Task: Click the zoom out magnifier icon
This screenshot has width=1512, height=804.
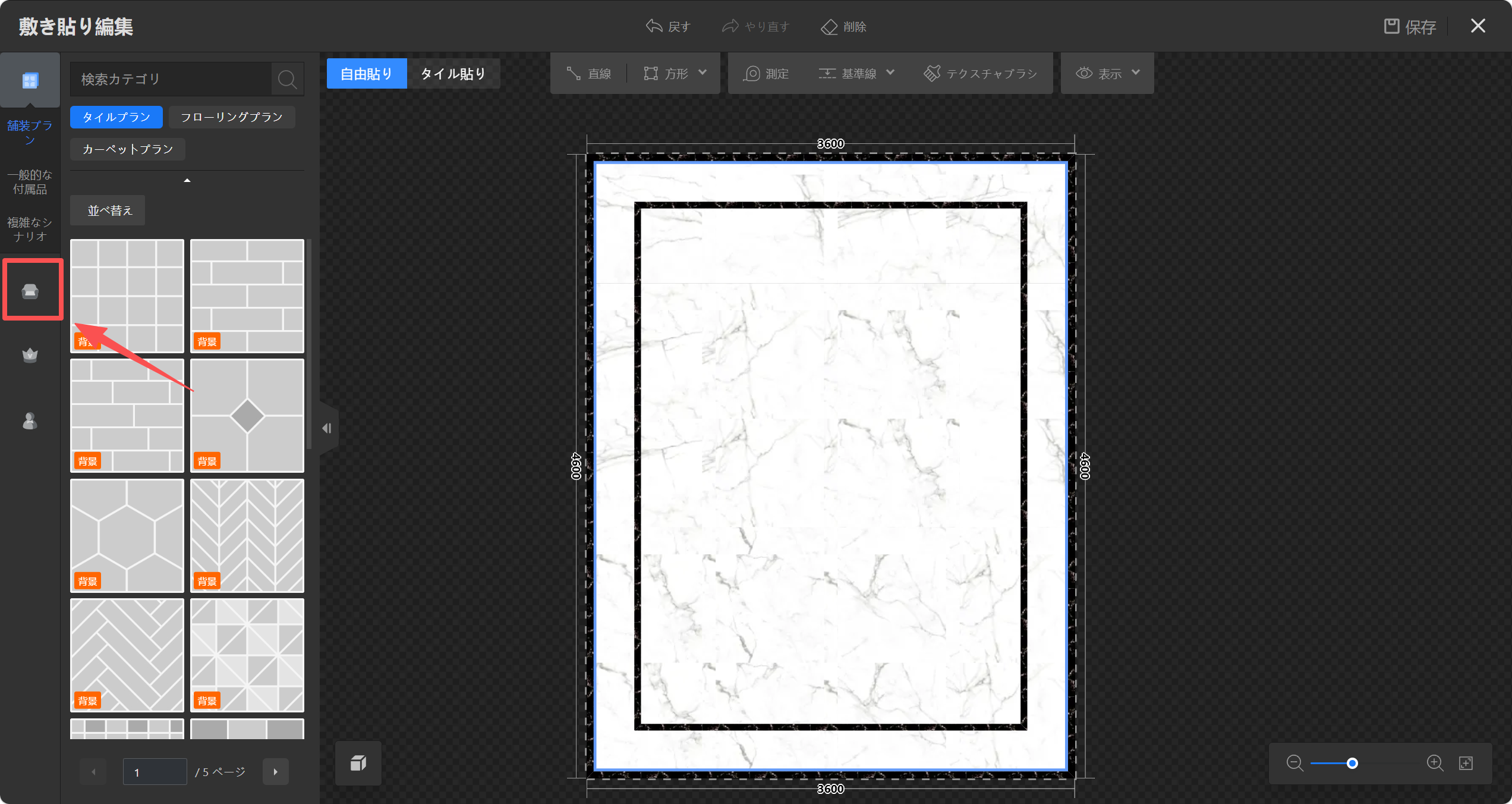Action: (1294, 763)
